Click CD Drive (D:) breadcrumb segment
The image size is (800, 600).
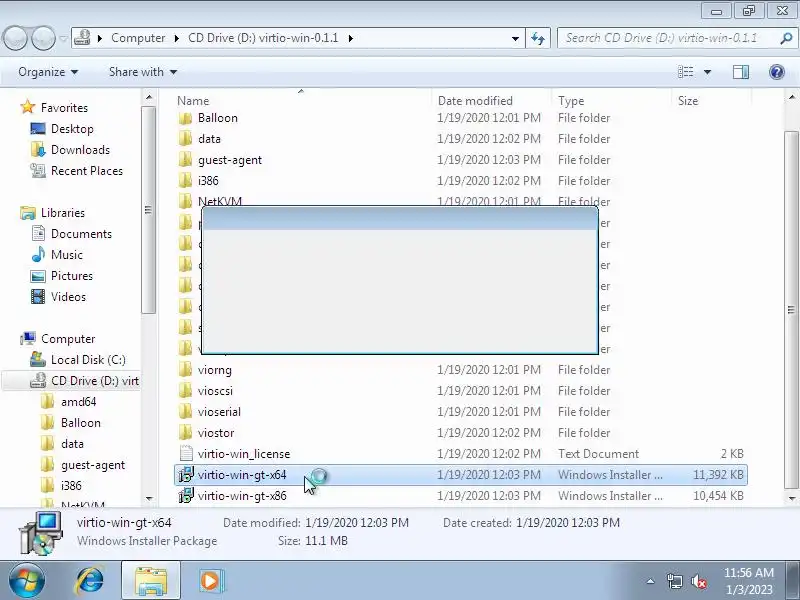(x=263, y=38)
